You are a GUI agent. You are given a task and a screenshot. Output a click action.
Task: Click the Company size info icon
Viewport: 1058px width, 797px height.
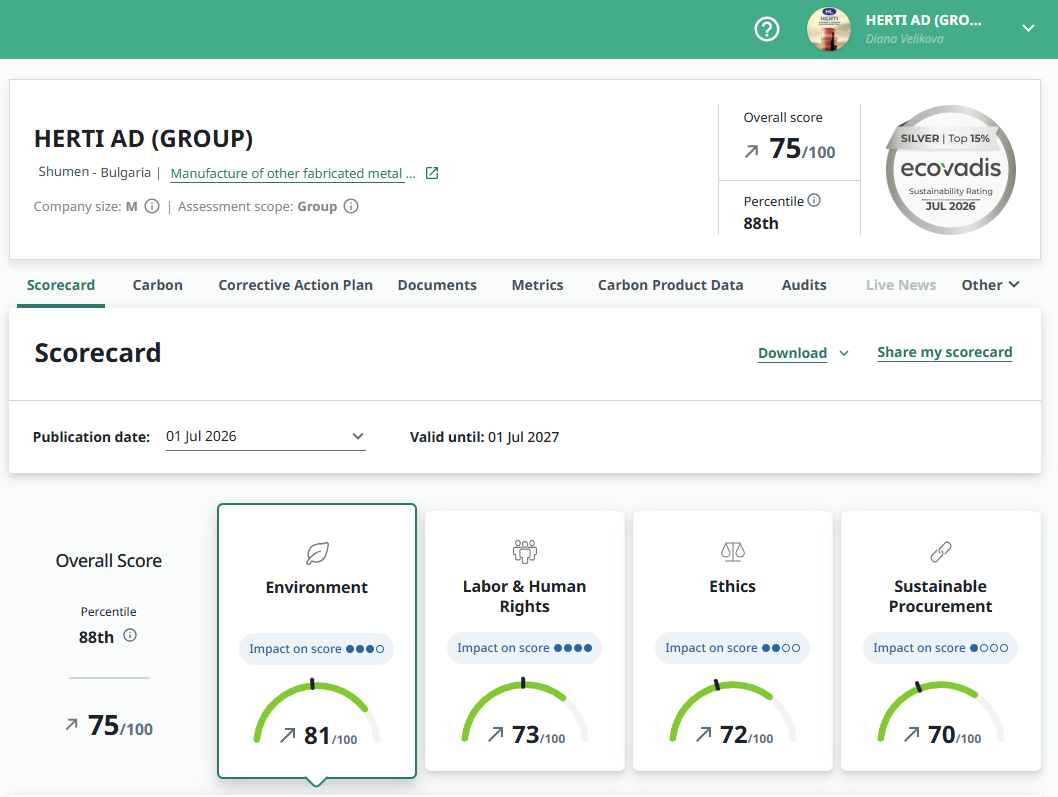pos(152,207)
